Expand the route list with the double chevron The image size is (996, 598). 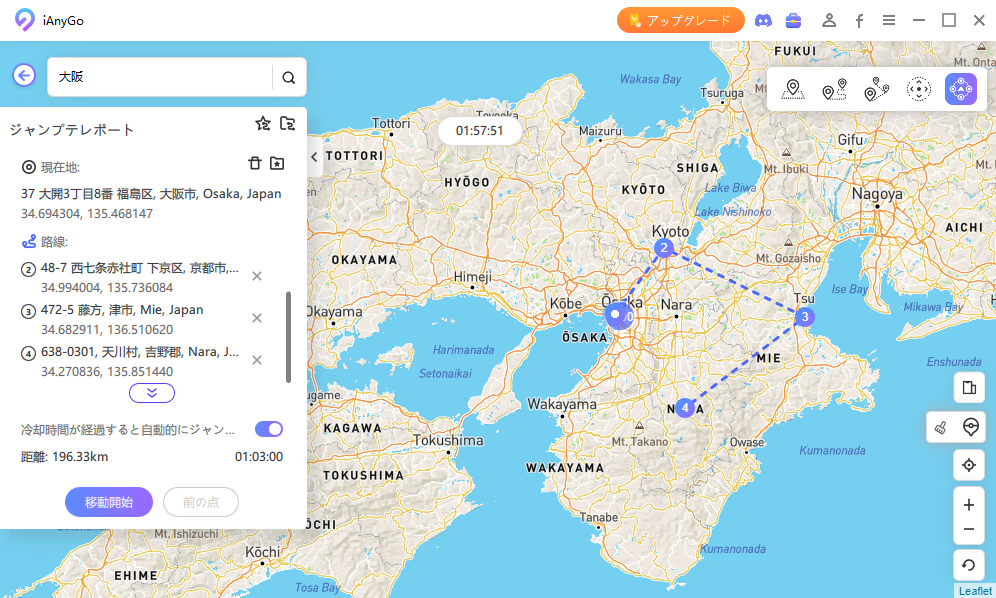152,393
